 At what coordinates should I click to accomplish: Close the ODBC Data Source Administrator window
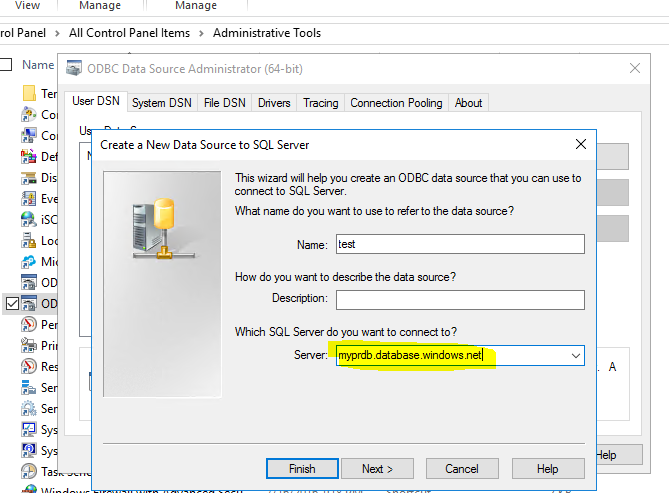pyautogui.click(x=634, y=68)
